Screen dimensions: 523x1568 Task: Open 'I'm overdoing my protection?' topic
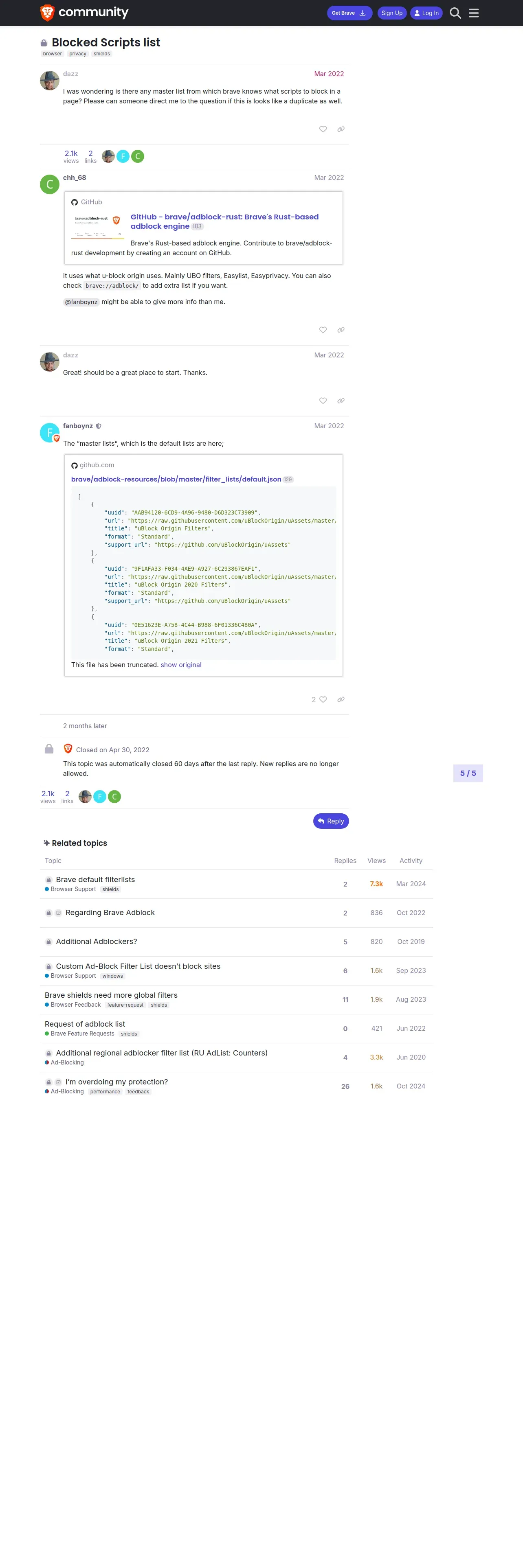pos(117,1082)
